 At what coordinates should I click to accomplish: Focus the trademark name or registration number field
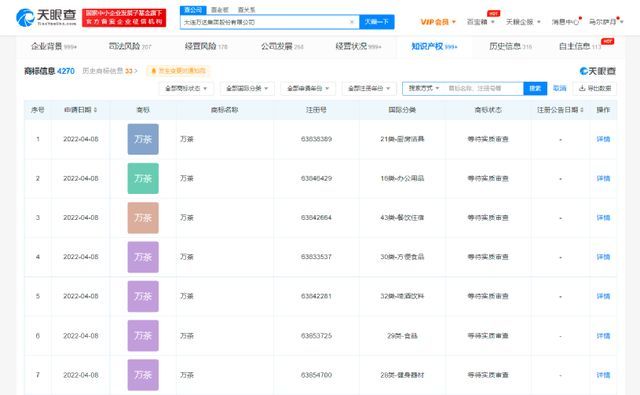(x=484, y=88)
